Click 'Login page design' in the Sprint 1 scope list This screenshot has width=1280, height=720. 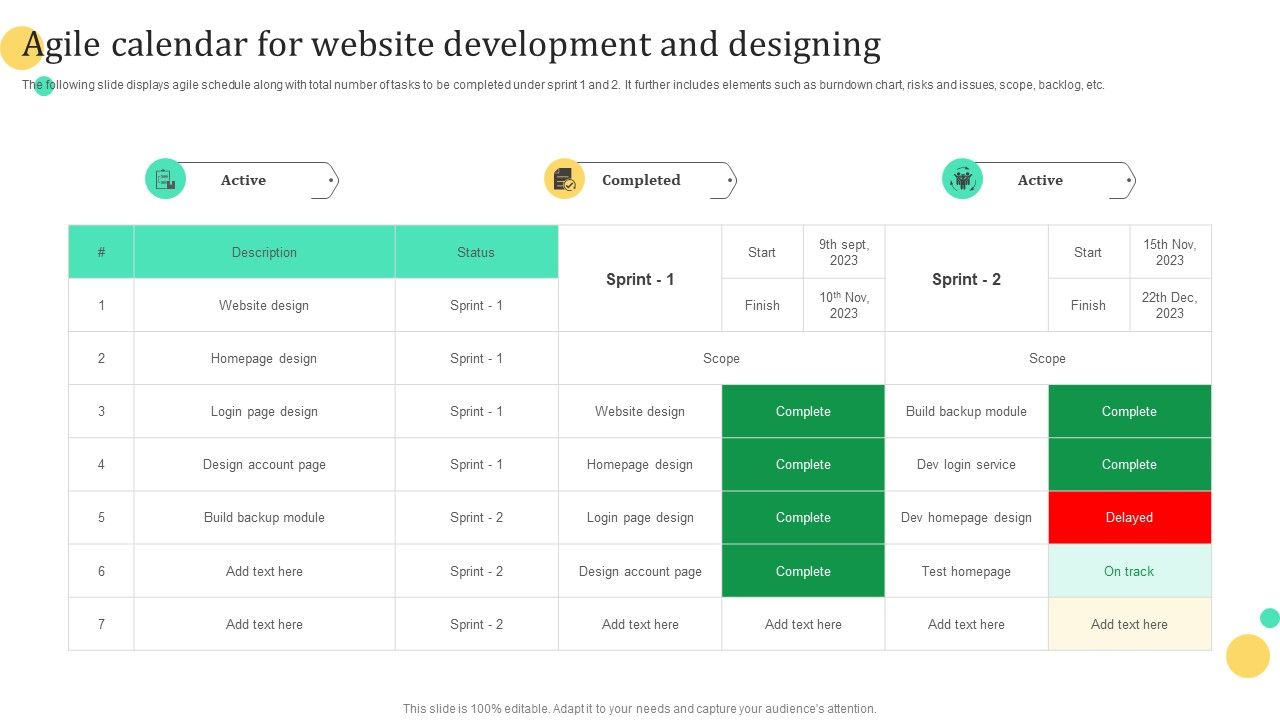pos(640,517)
